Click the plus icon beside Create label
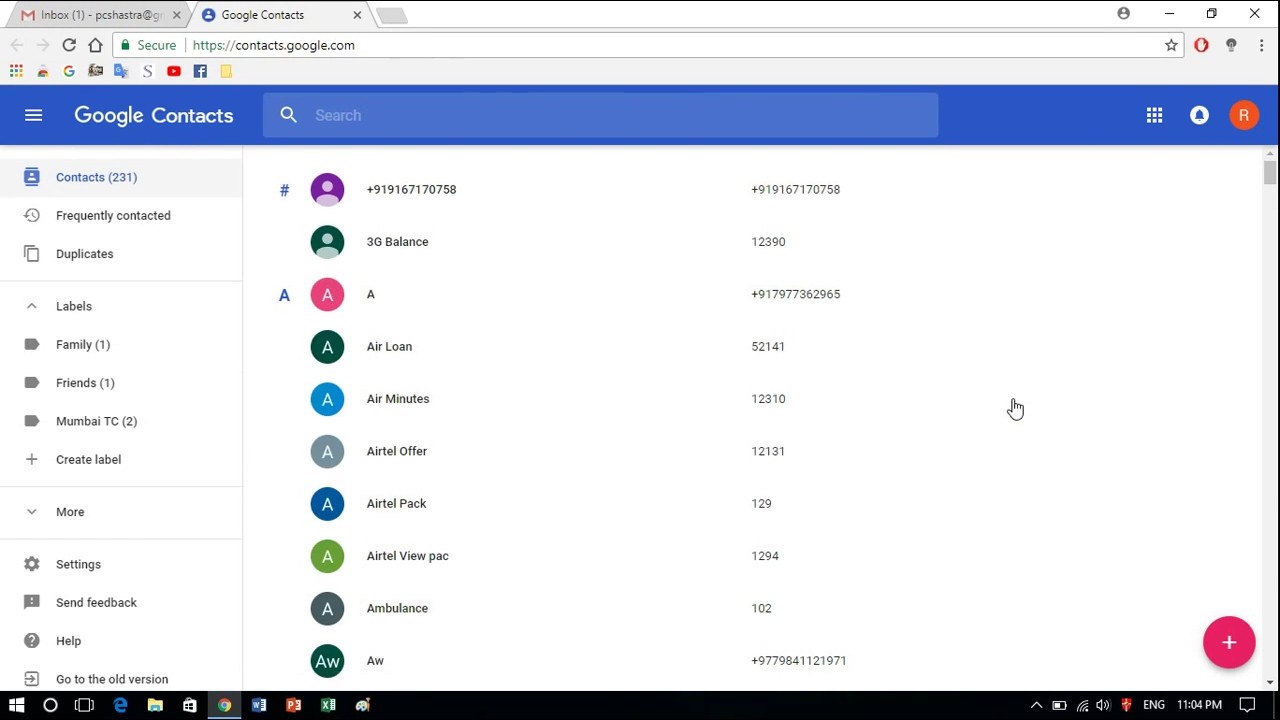This screenshot has height=720, width=1280. pos(32,459)
